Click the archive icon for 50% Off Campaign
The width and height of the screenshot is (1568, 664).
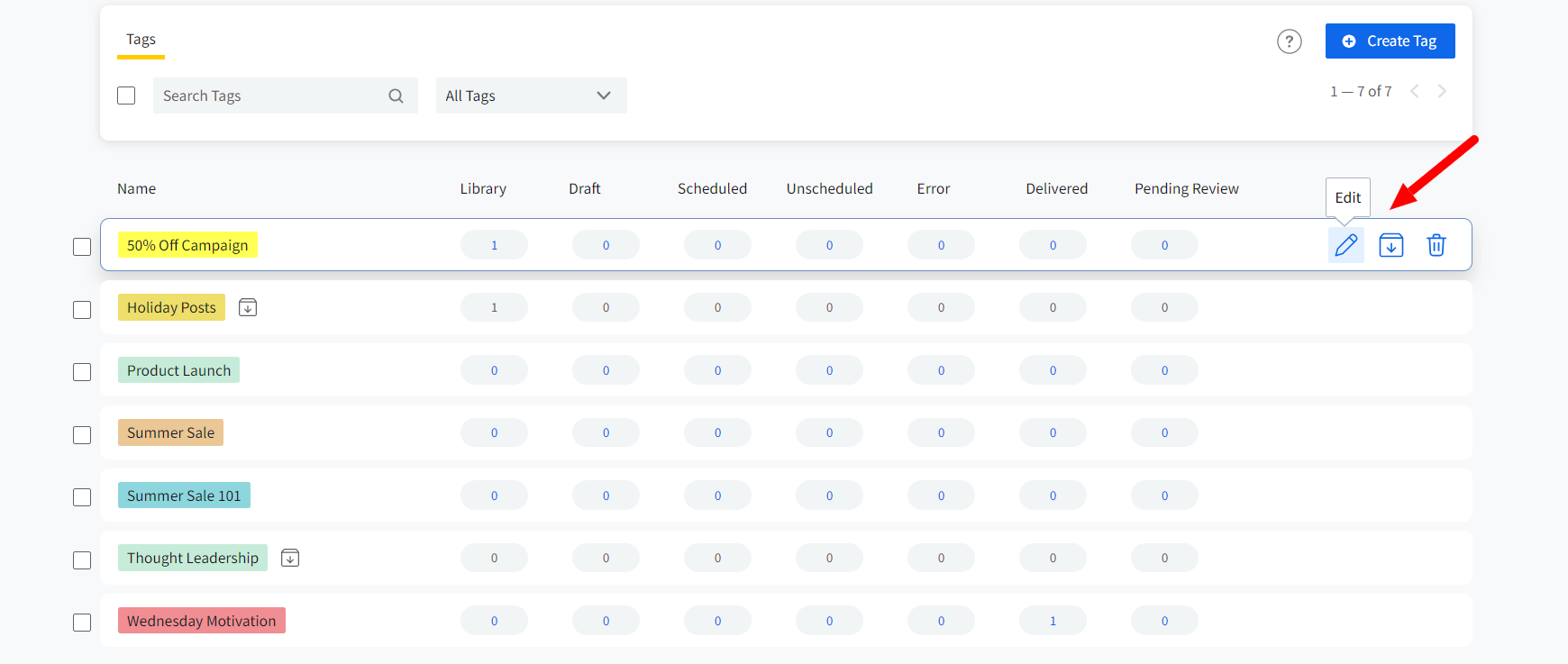coord(1390,245)
